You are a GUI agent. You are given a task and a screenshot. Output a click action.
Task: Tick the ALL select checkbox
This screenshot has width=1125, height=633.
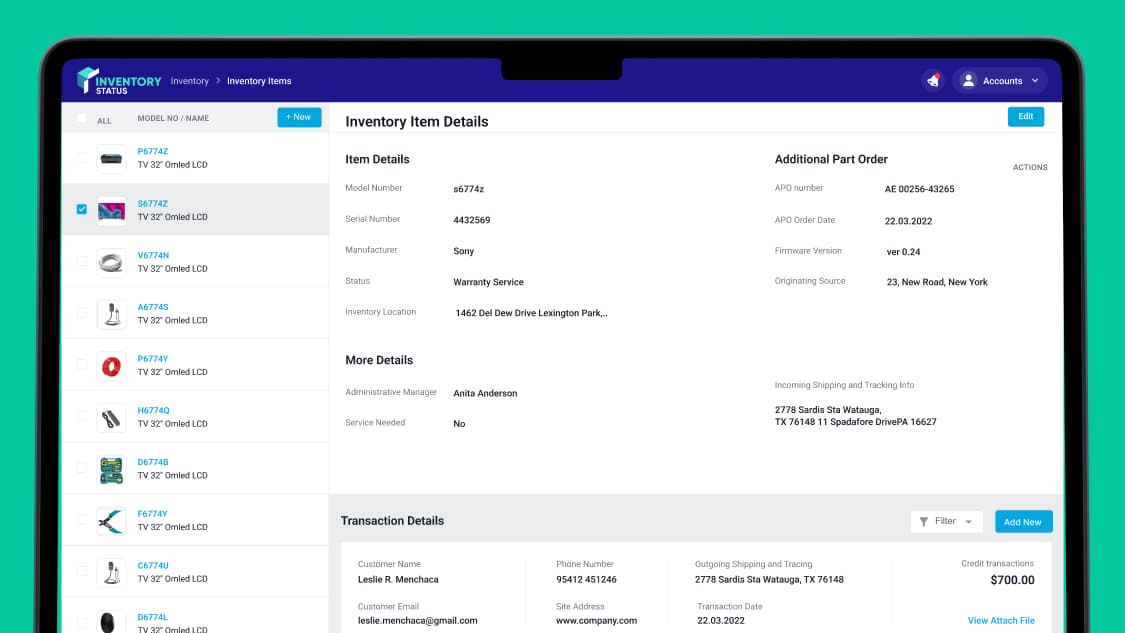click(82, 118)
